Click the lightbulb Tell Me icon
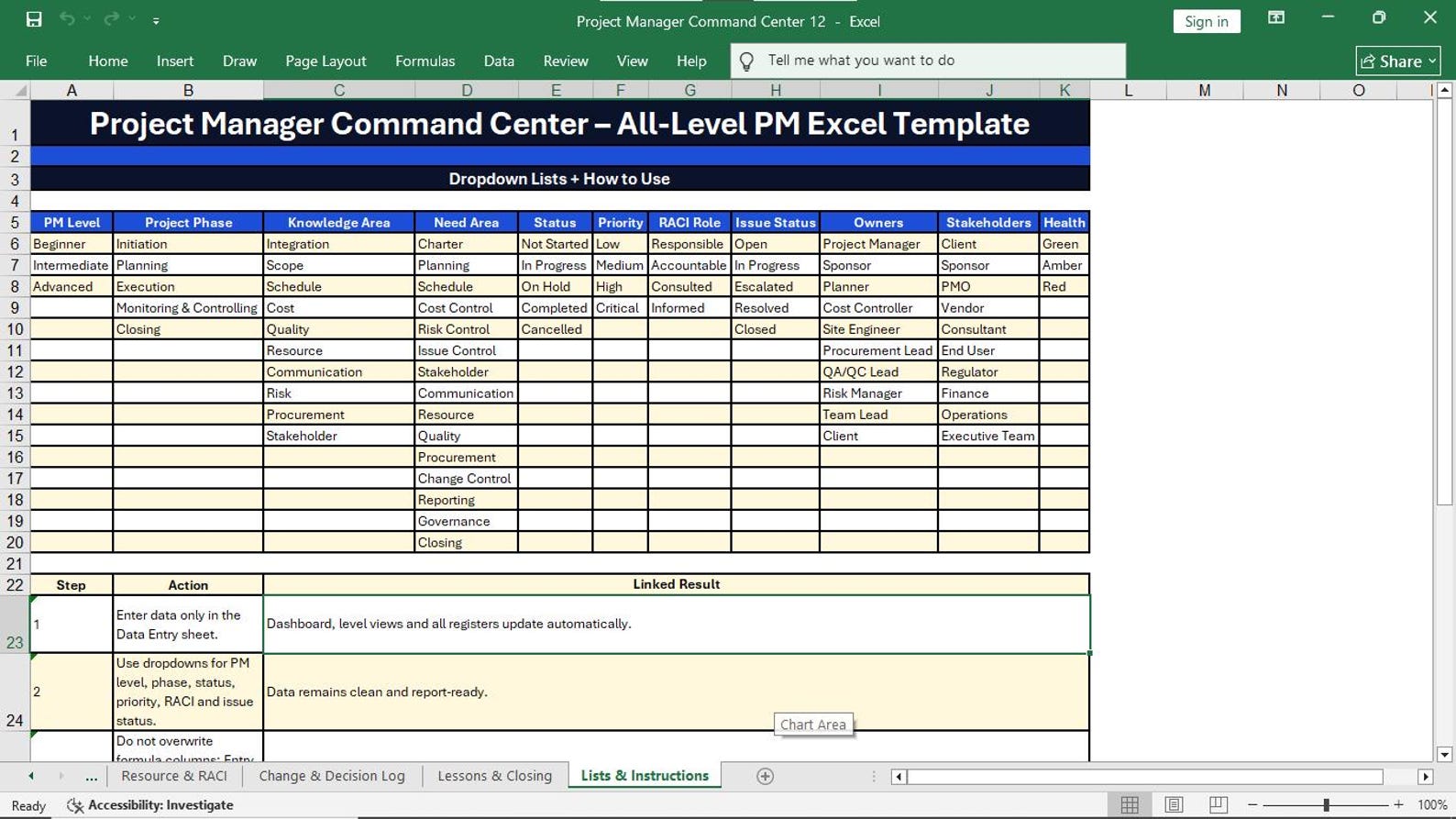The image size is (1456, 819). click(x=746, y=61)
